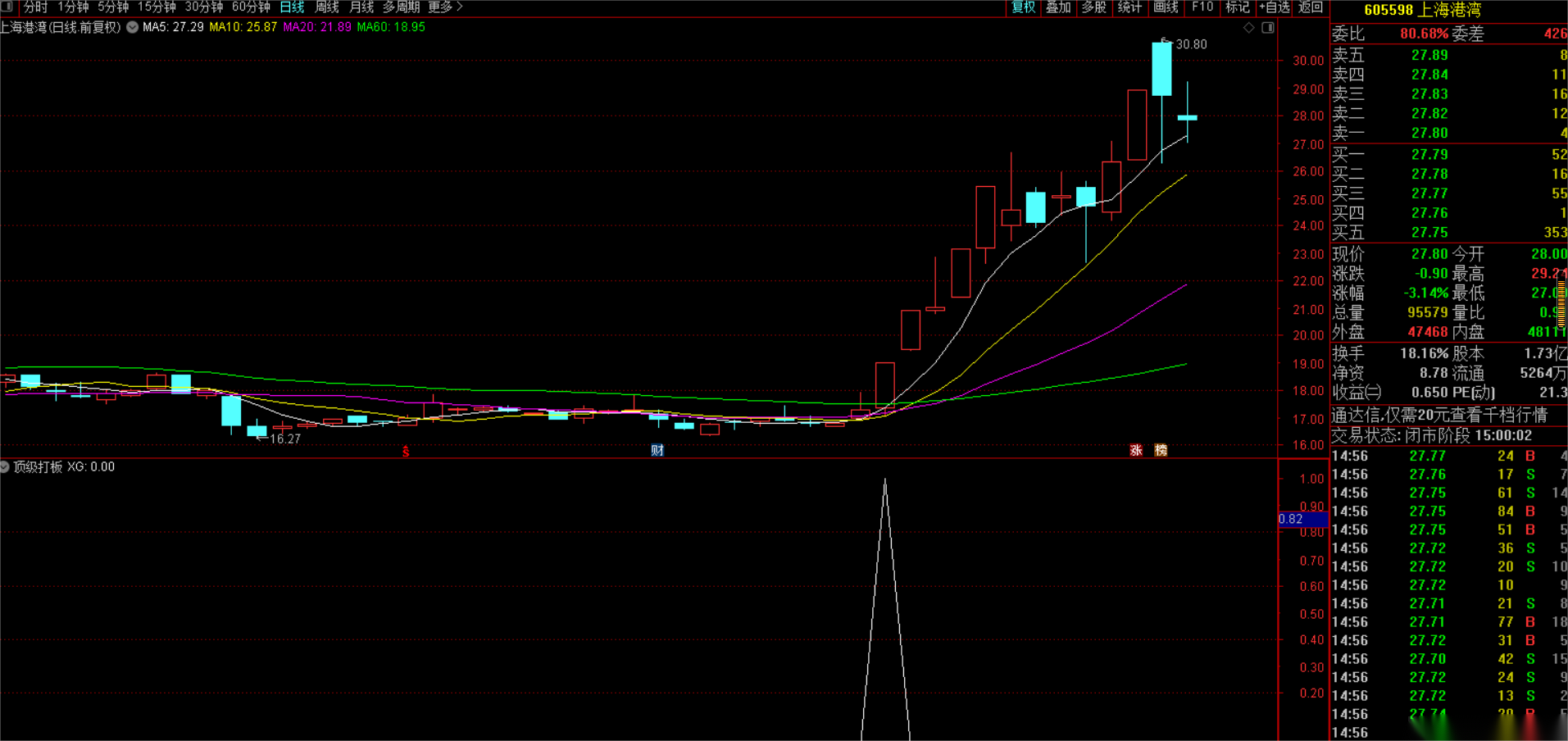
Task: Open the 财 financial report marker
Action: 657,450
